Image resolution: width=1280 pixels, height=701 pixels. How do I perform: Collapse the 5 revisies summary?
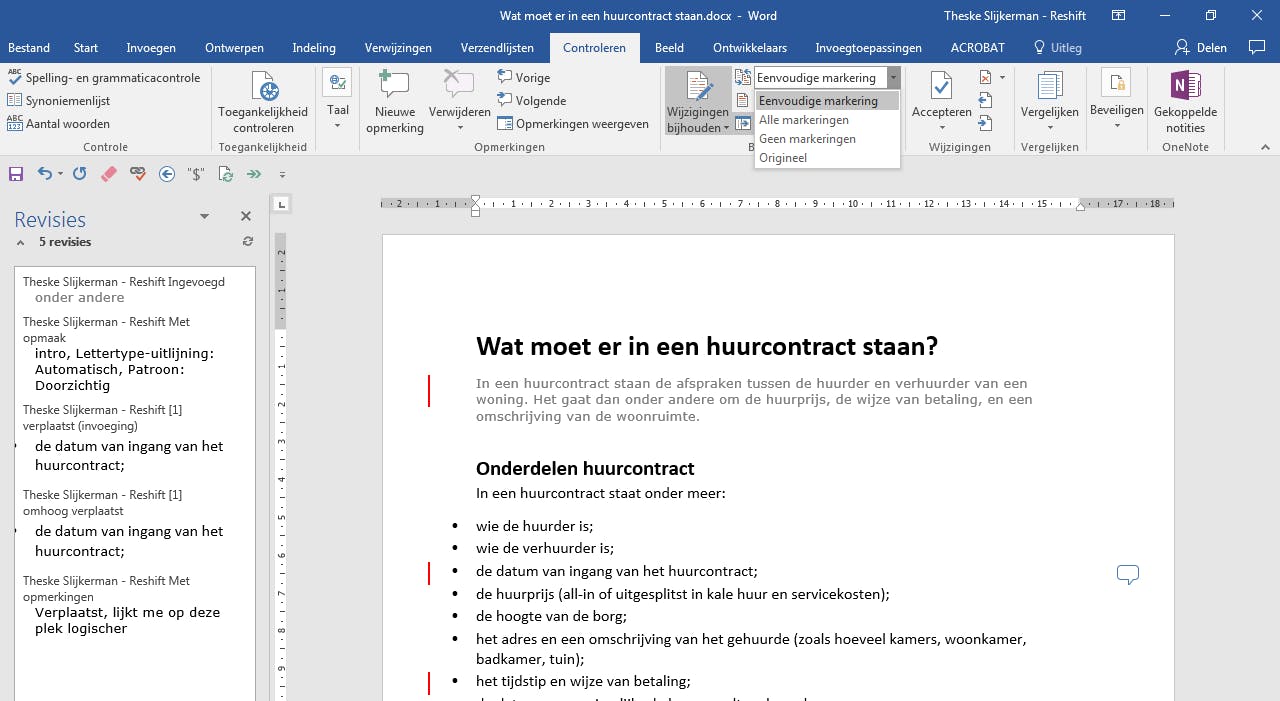pos(20,242)
